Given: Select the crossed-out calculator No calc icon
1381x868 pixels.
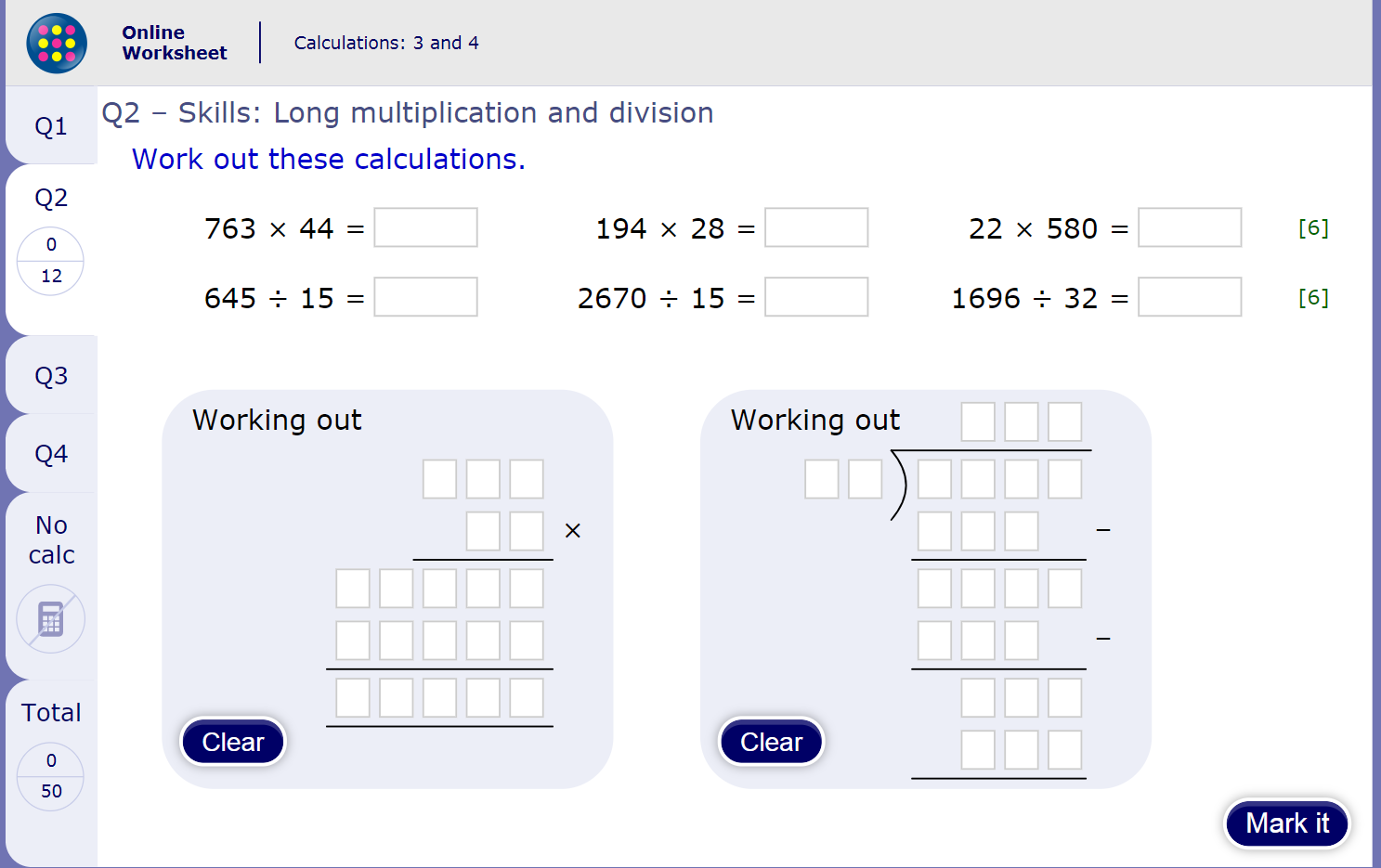Looking at the screenshot, I should pyautogui.click(x=50, y=618).
